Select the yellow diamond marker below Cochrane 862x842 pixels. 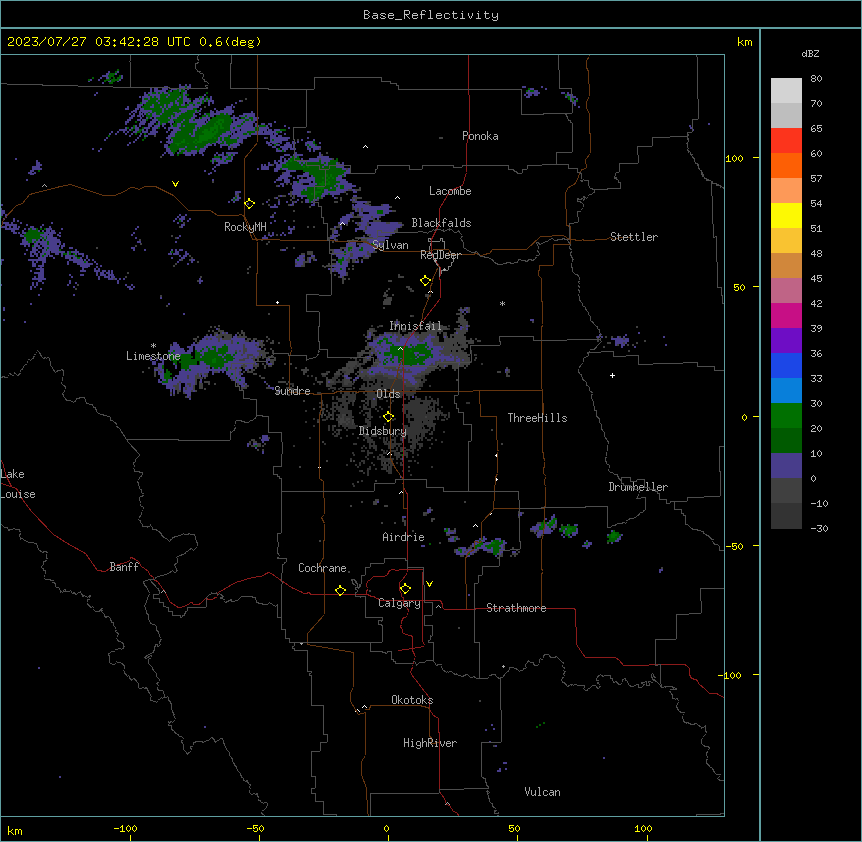click(x=340, y=590)
